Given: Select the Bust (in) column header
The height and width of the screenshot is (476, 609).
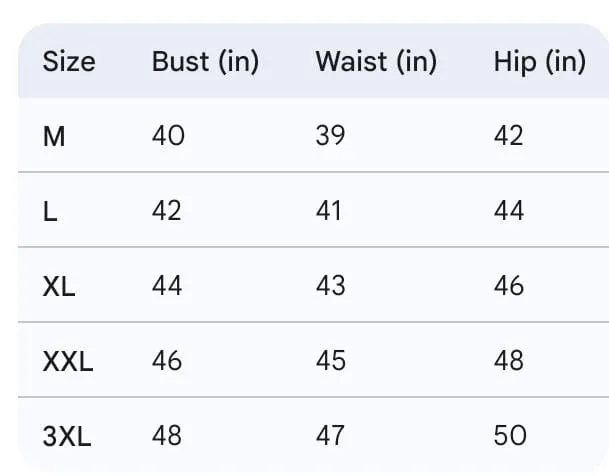Looking at the screenshot, I should tap(205, 61).
